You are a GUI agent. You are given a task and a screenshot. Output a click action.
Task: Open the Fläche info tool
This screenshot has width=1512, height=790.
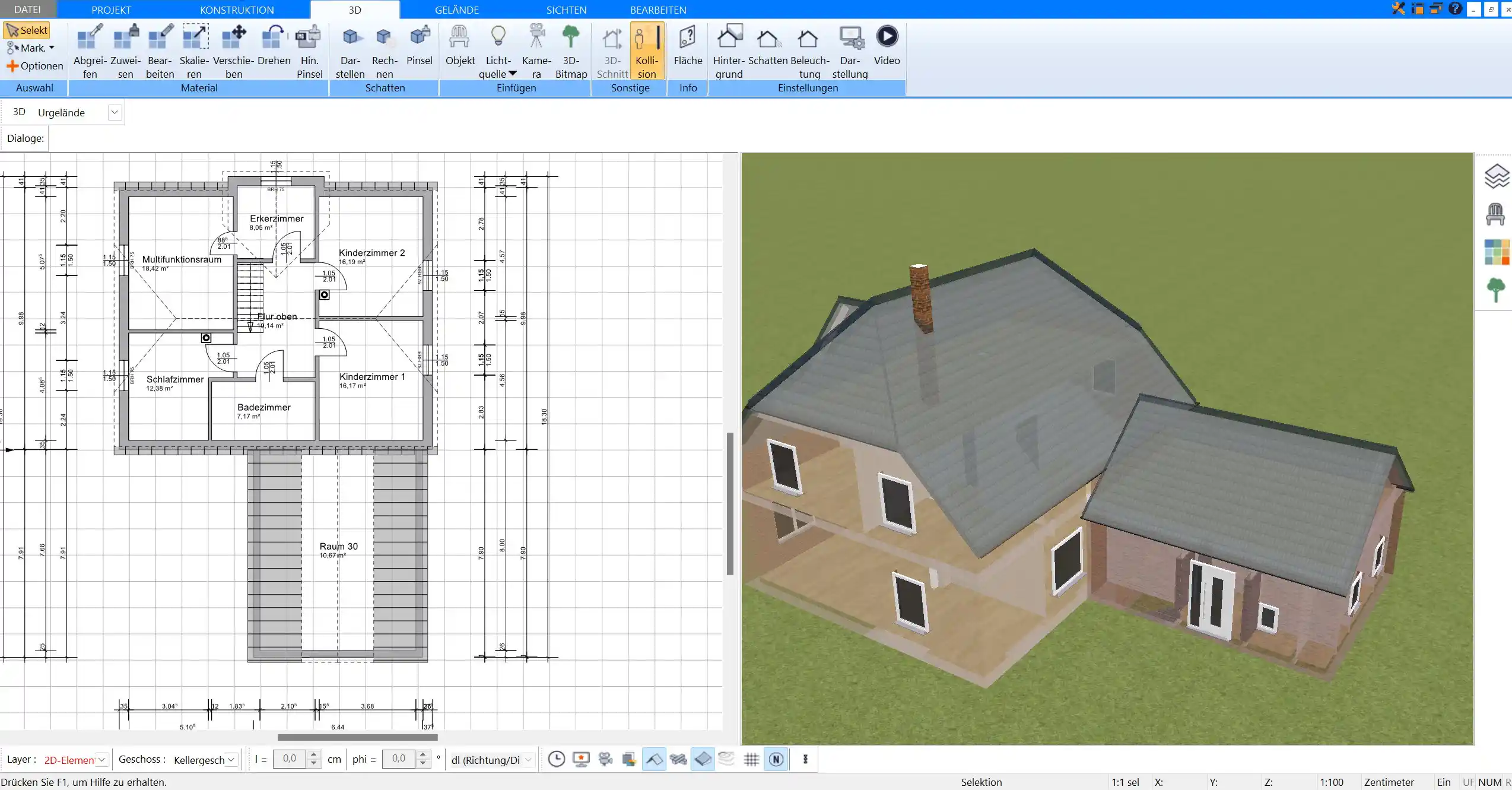688,45
